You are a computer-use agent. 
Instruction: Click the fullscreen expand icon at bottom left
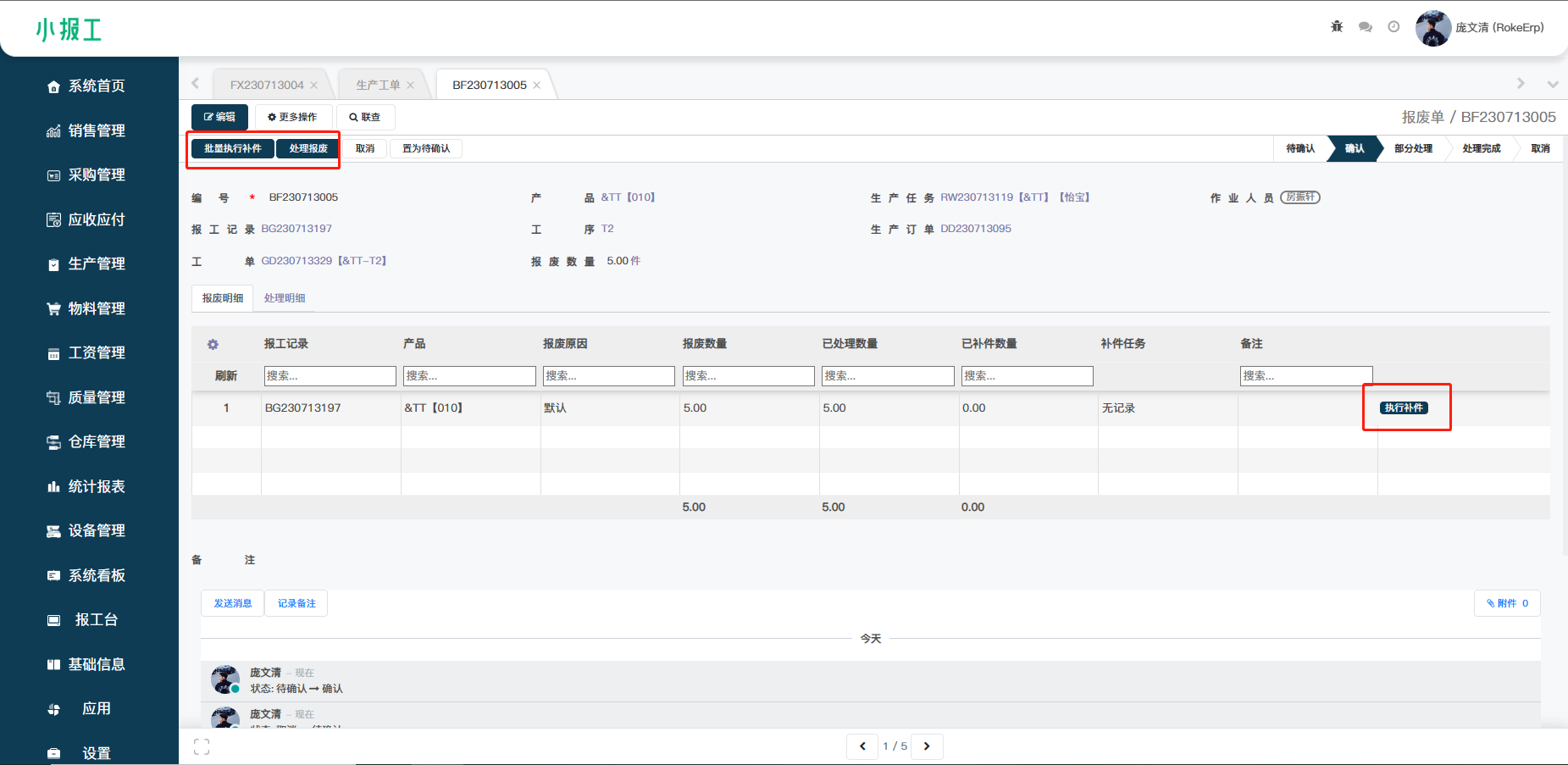202,746
